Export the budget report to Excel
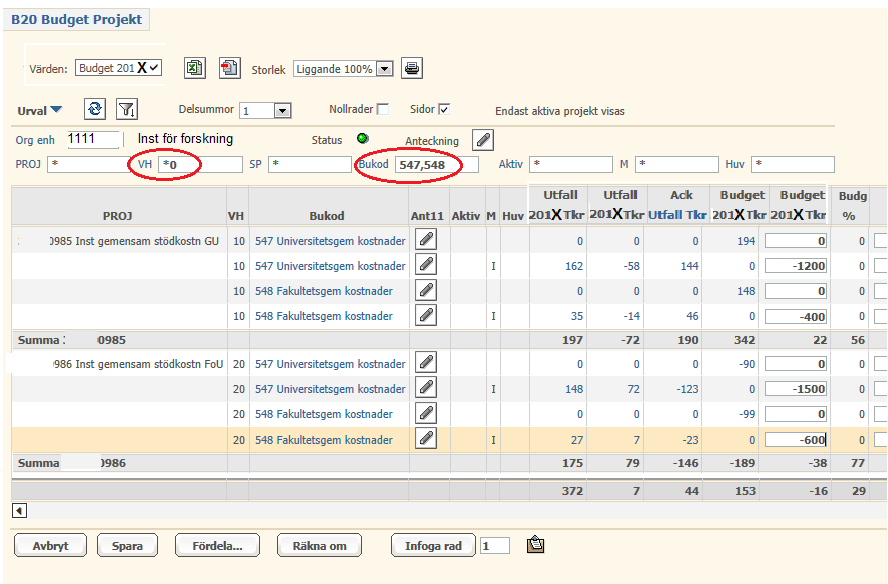 pyautogui.click(x=194, y=68)
